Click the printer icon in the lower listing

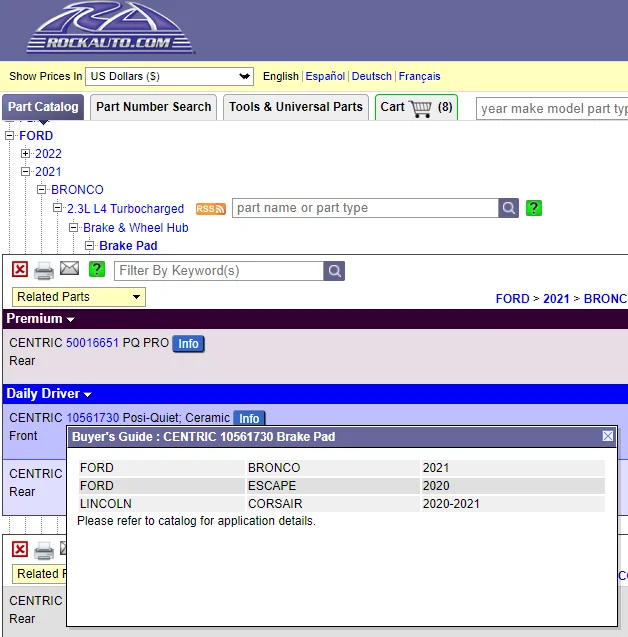[44, 551]
